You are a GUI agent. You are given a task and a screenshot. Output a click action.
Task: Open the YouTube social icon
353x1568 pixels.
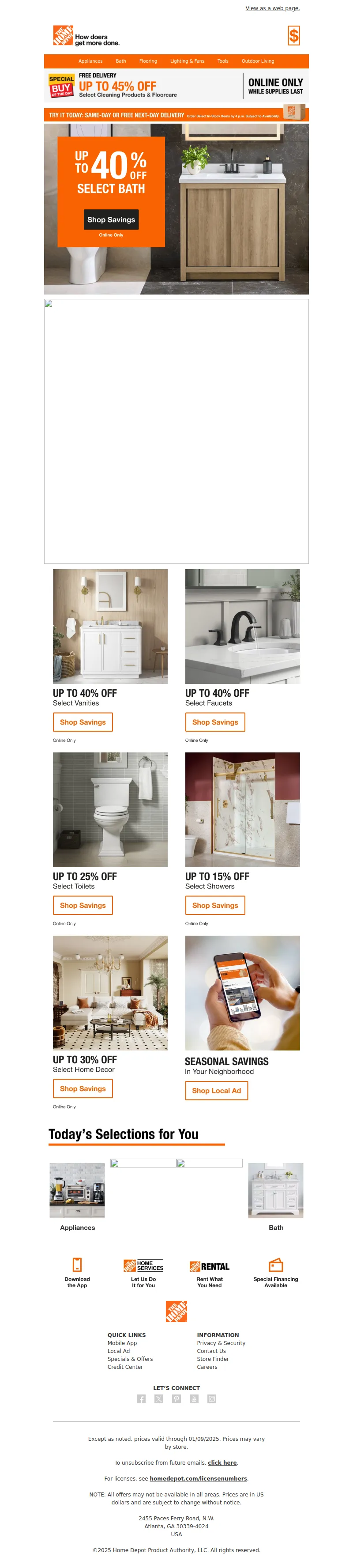(194, 1399)
